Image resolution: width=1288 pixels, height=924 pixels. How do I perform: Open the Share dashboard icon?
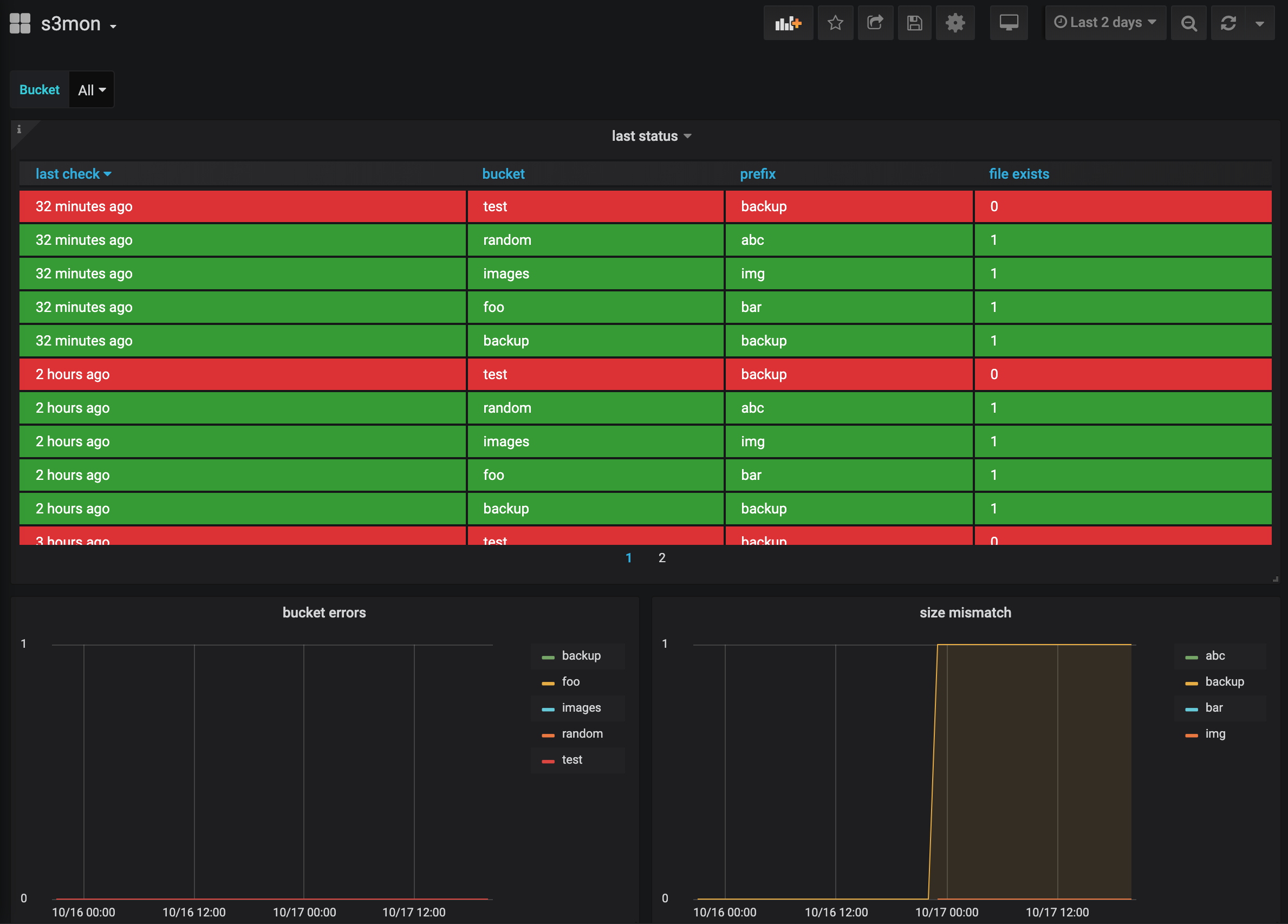pos(875,23)
